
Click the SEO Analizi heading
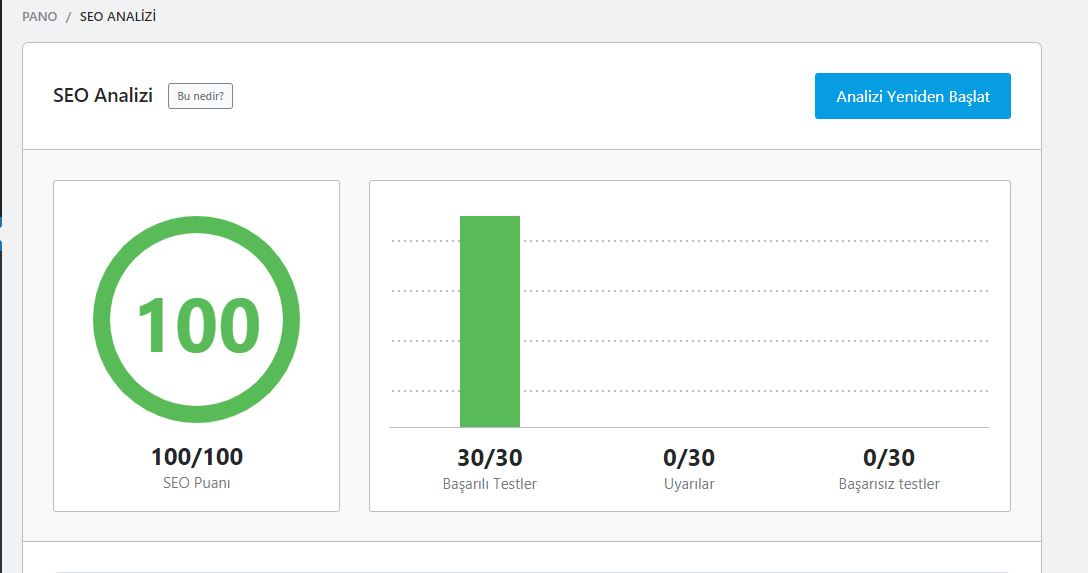click(x=103, y=95)
